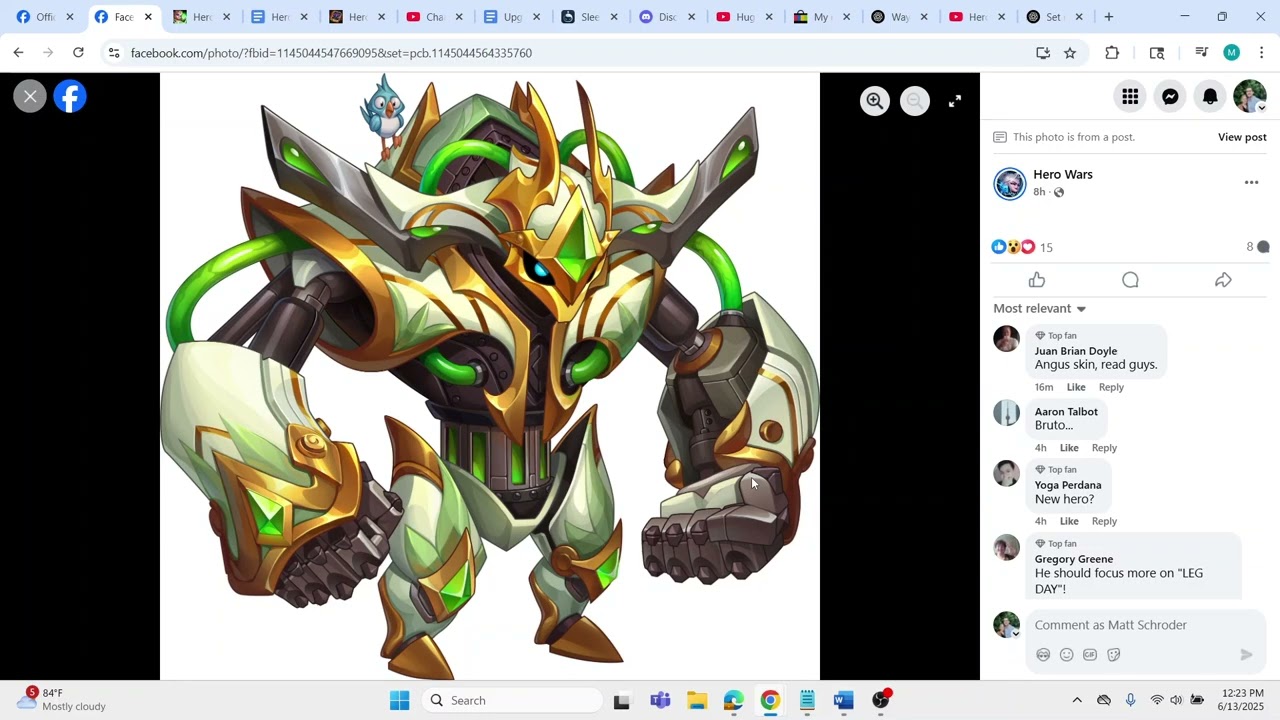
Task: Open Aaron Talbot's profile name
Action: (x=1066, y=412)
